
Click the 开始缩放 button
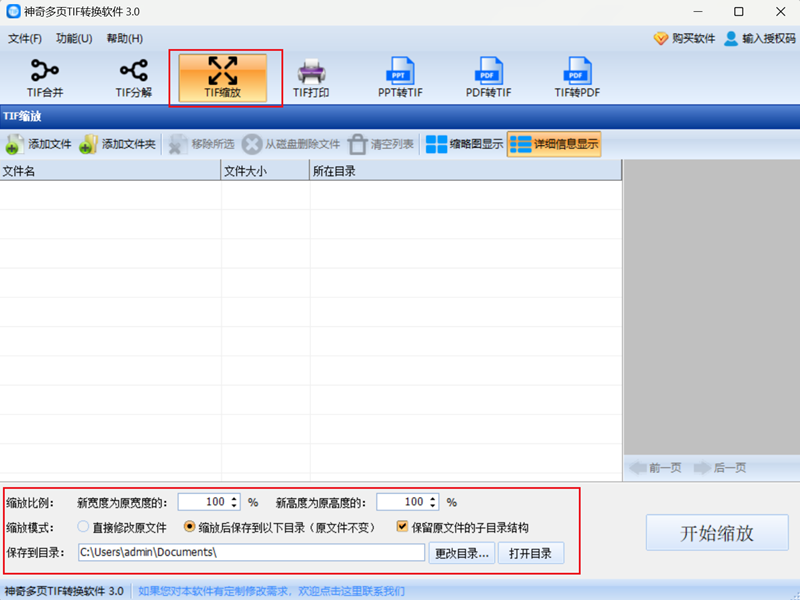pyautogui.click(x=718, y=532)
